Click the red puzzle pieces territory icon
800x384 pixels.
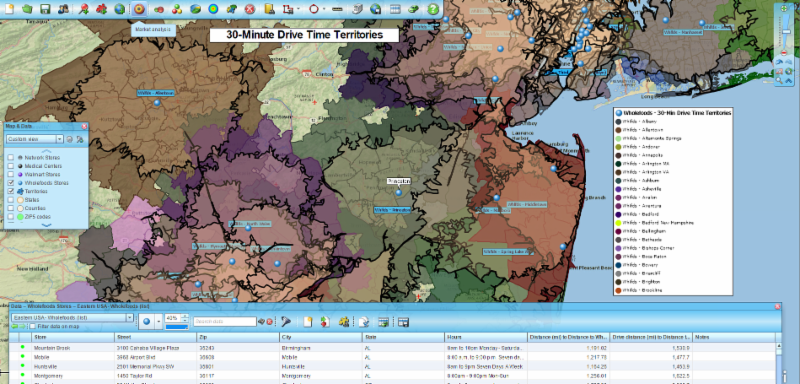pyautogui.click(x=102, y=9)
